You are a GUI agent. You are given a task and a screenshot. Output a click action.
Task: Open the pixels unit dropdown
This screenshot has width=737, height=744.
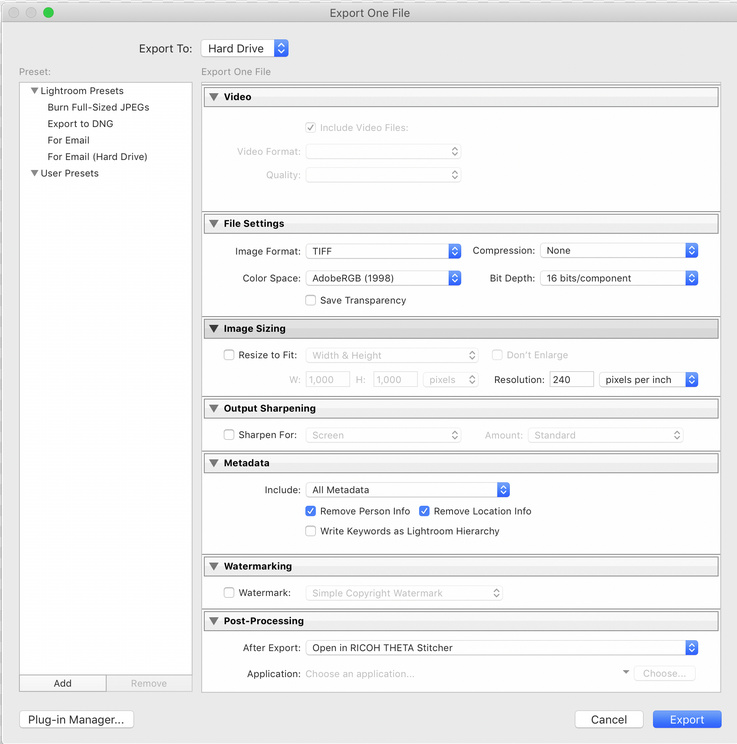click(450, 380)
